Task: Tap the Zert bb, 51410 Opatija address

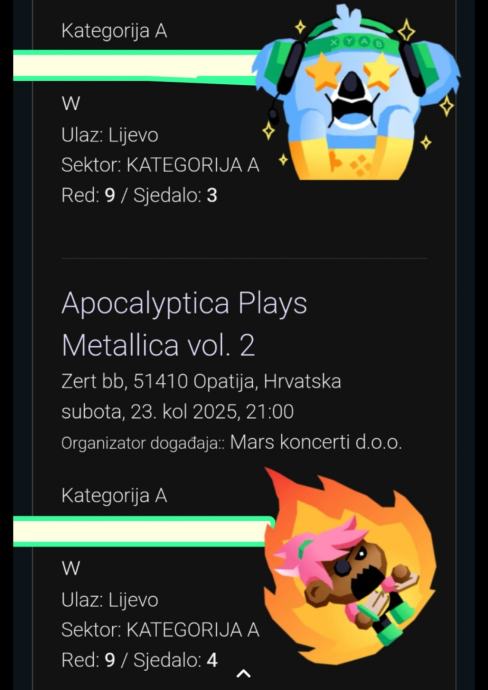Action: pos(201,382)
